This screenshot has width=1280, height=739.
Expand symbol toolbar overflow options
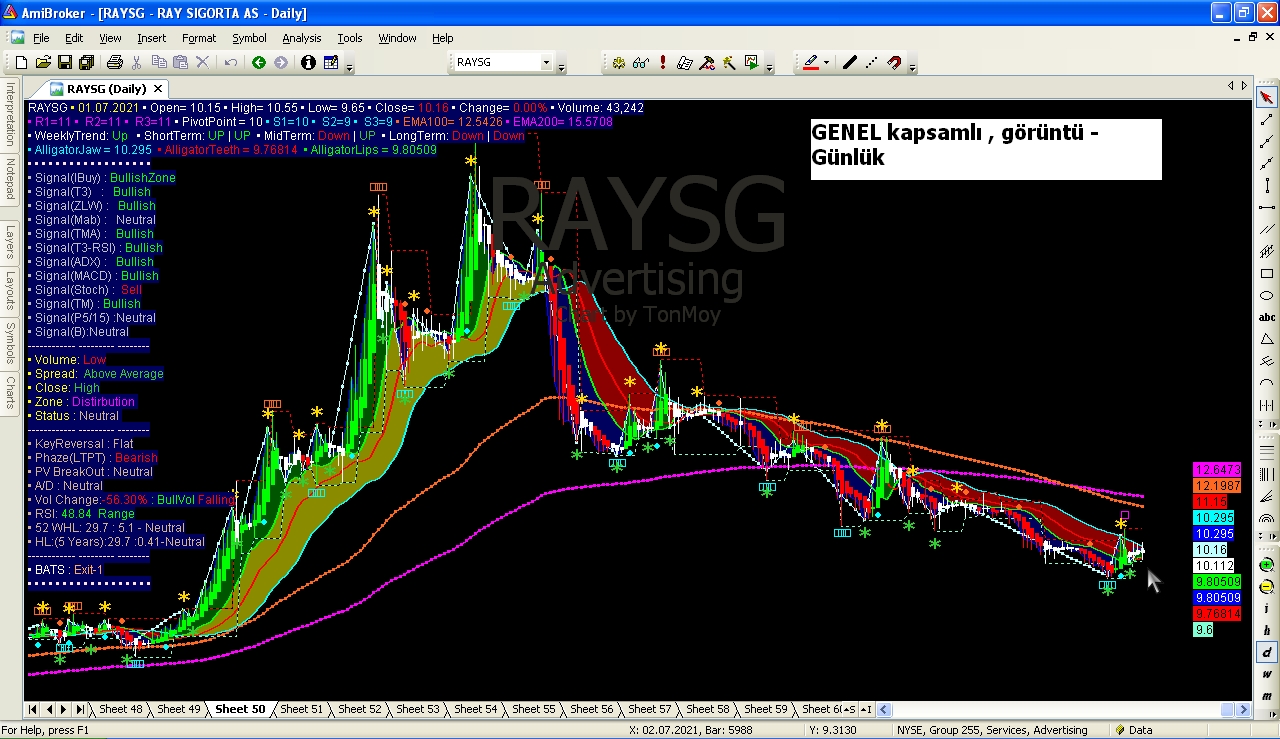coord(561,66)
